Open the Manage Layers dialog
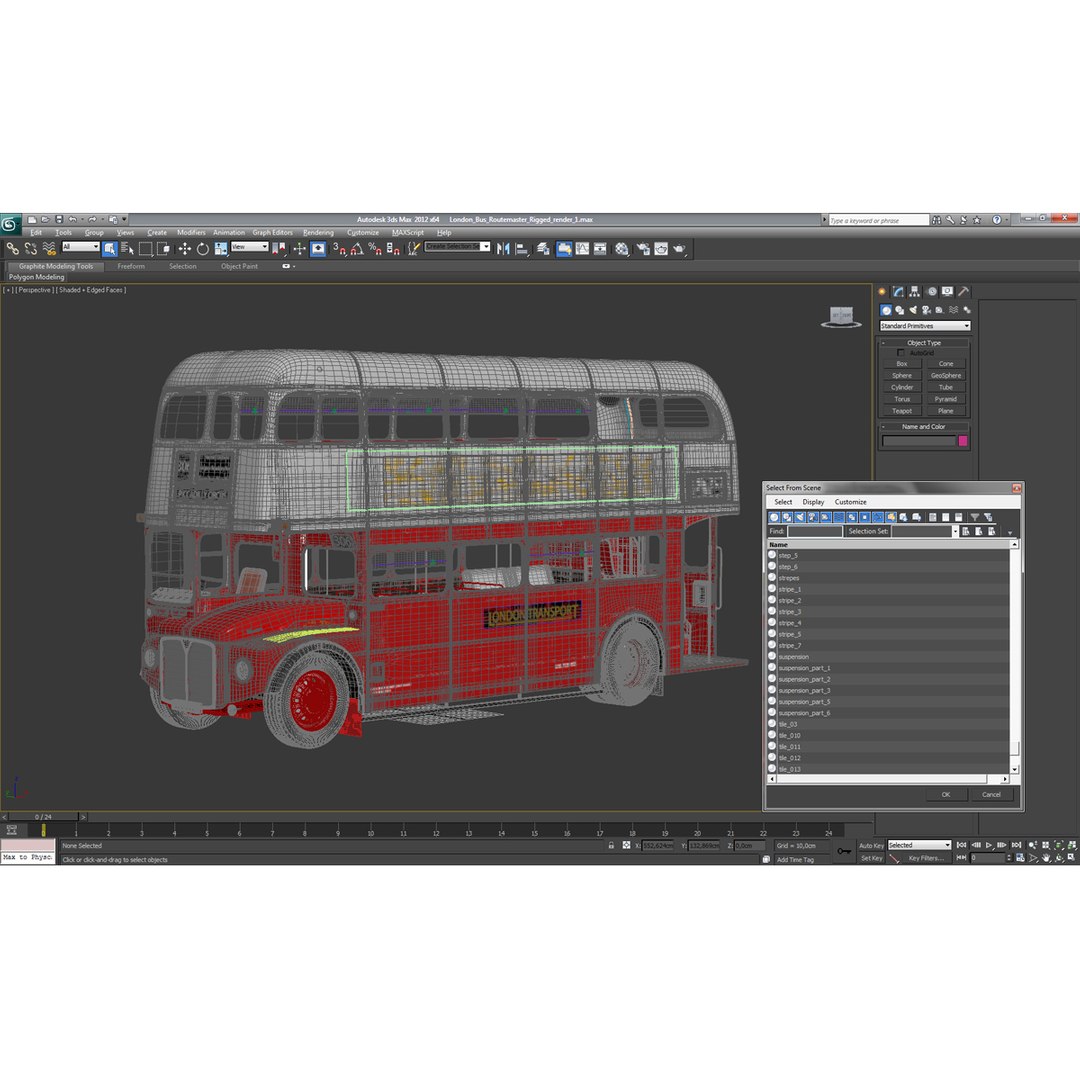The image size is (1080, 1080). (543, 249)
